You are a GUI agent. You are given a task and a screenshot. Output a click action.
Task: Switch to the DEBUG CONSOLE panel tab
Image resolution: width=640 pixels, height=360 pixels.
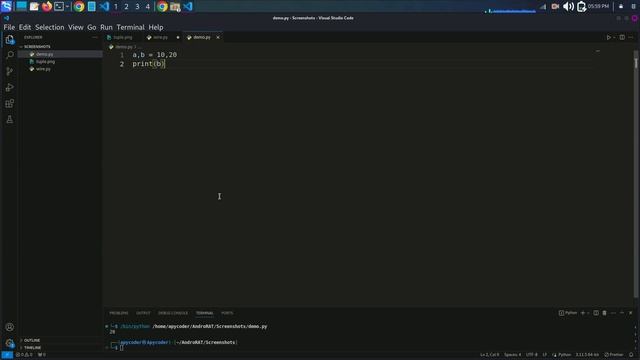pyautogui.click(x=173, y=313)
